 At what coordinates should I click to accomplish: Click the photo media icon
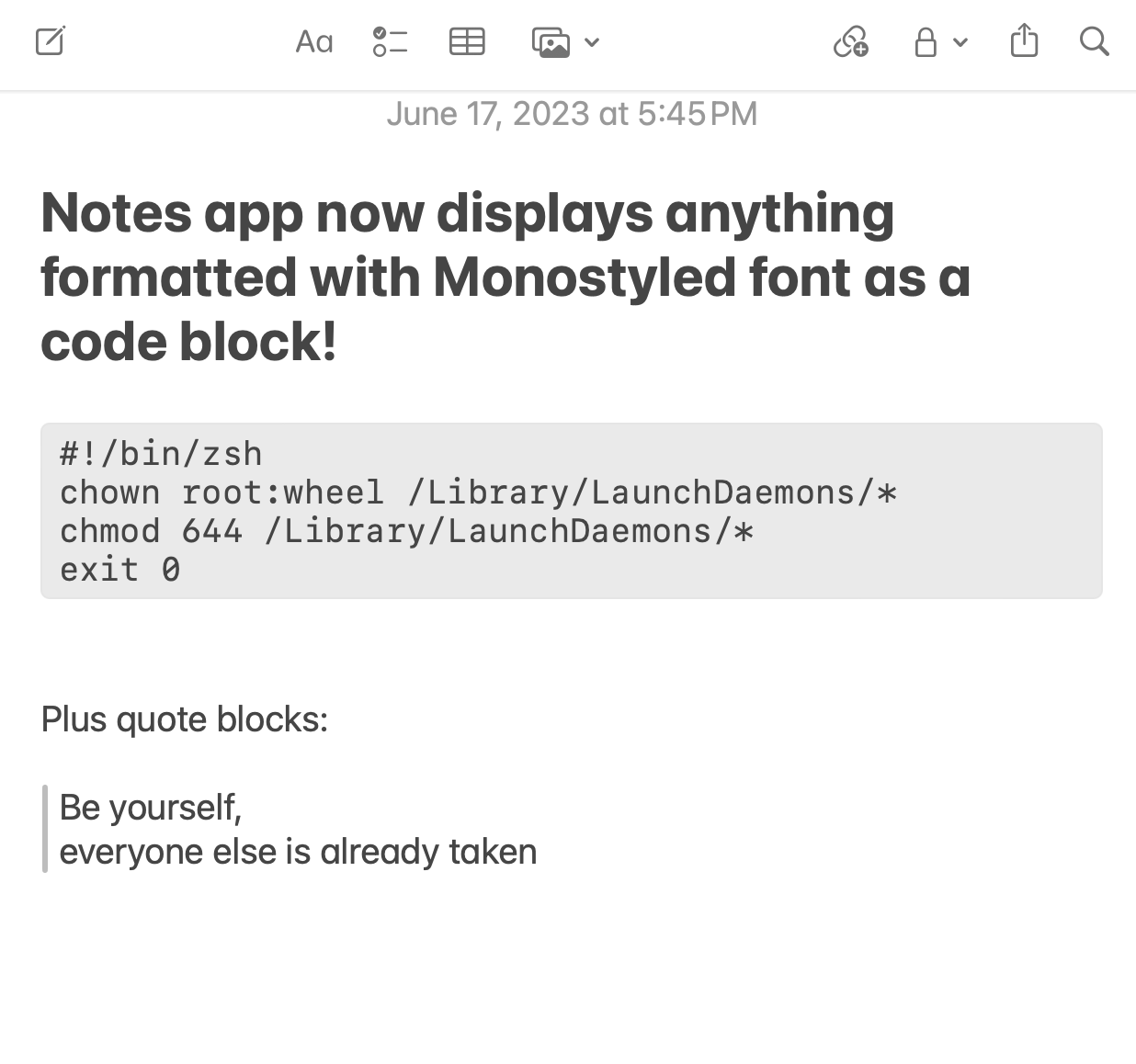coord(551,42)
